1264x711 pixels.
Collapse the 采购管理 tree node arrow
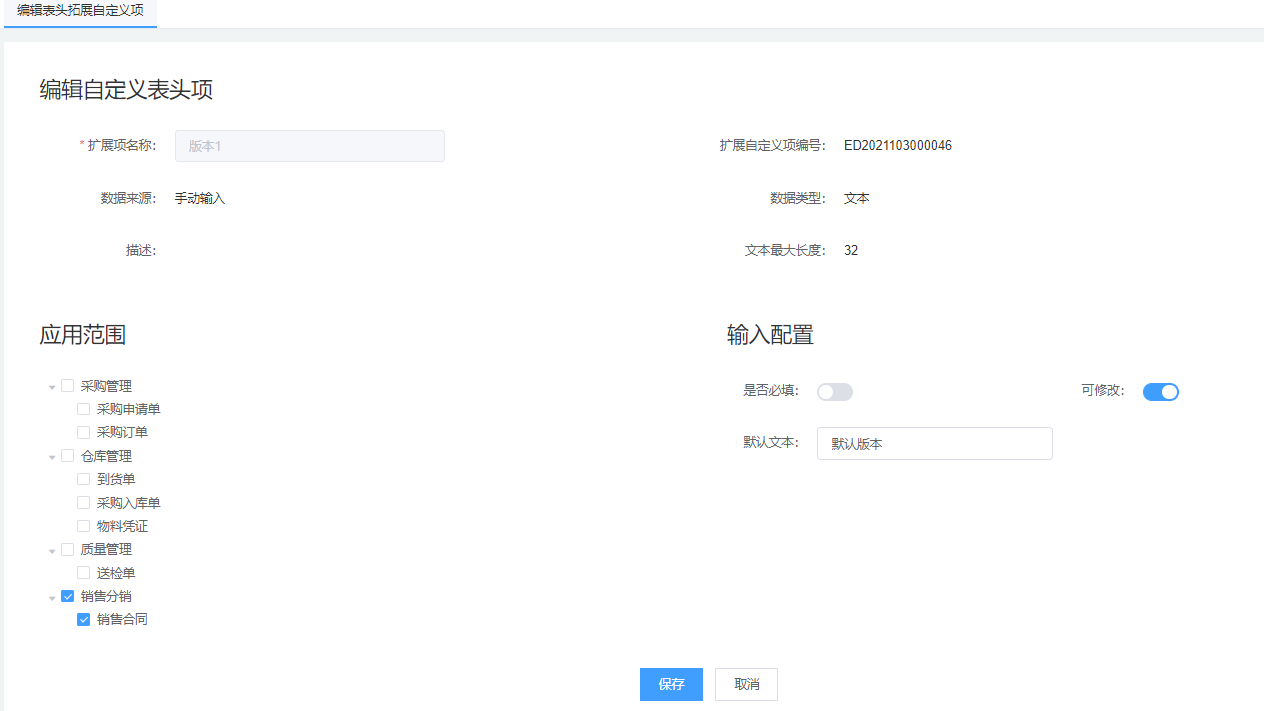52,387
